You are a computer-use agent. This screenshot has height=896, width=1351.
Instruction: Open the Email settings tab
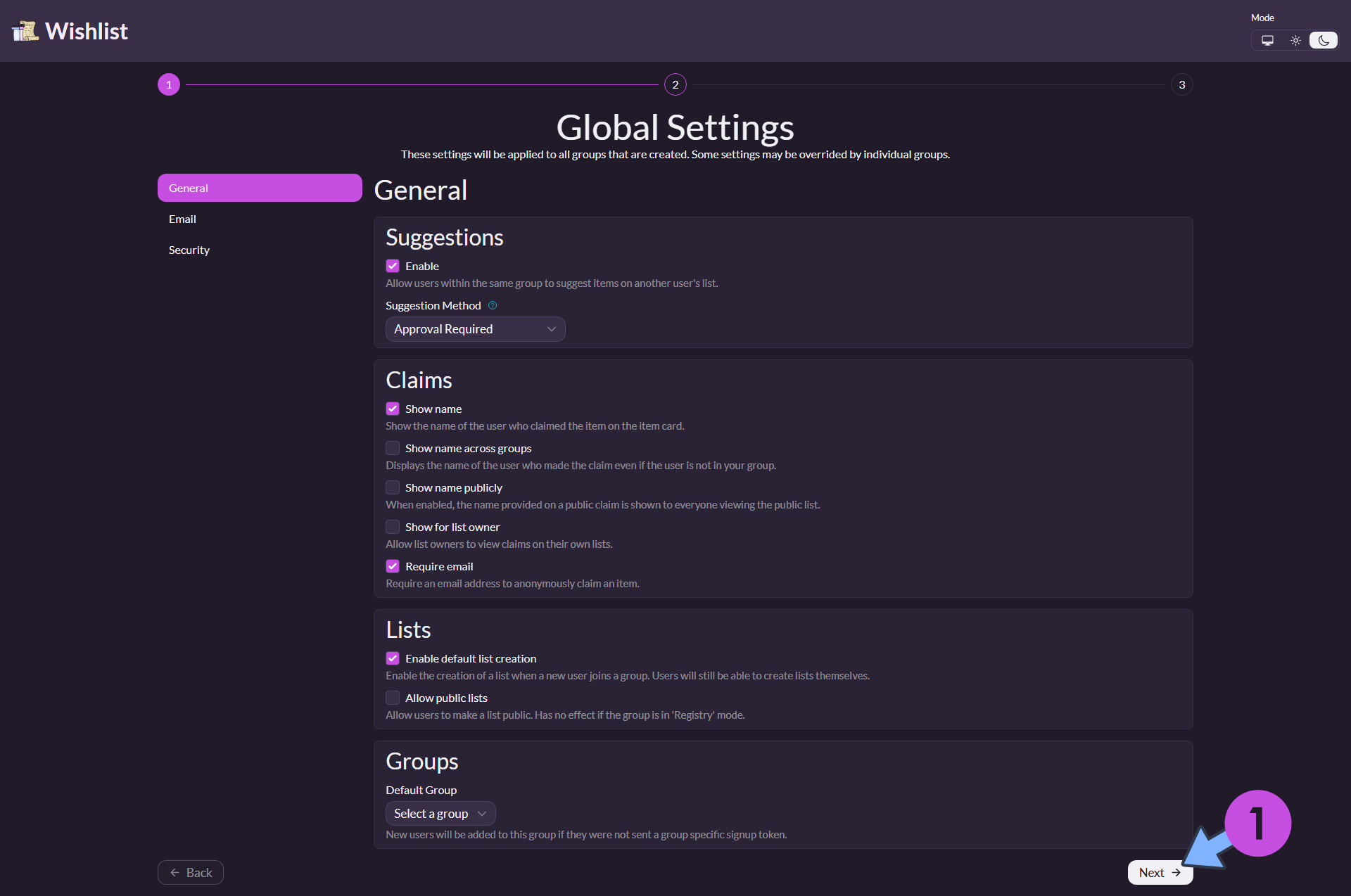click(260, 219)
